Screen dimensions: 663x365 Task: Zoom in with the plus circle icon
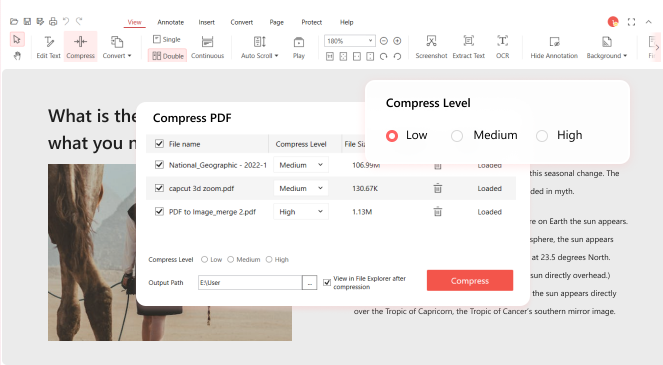pyautogui.click(x=397, y=41)
